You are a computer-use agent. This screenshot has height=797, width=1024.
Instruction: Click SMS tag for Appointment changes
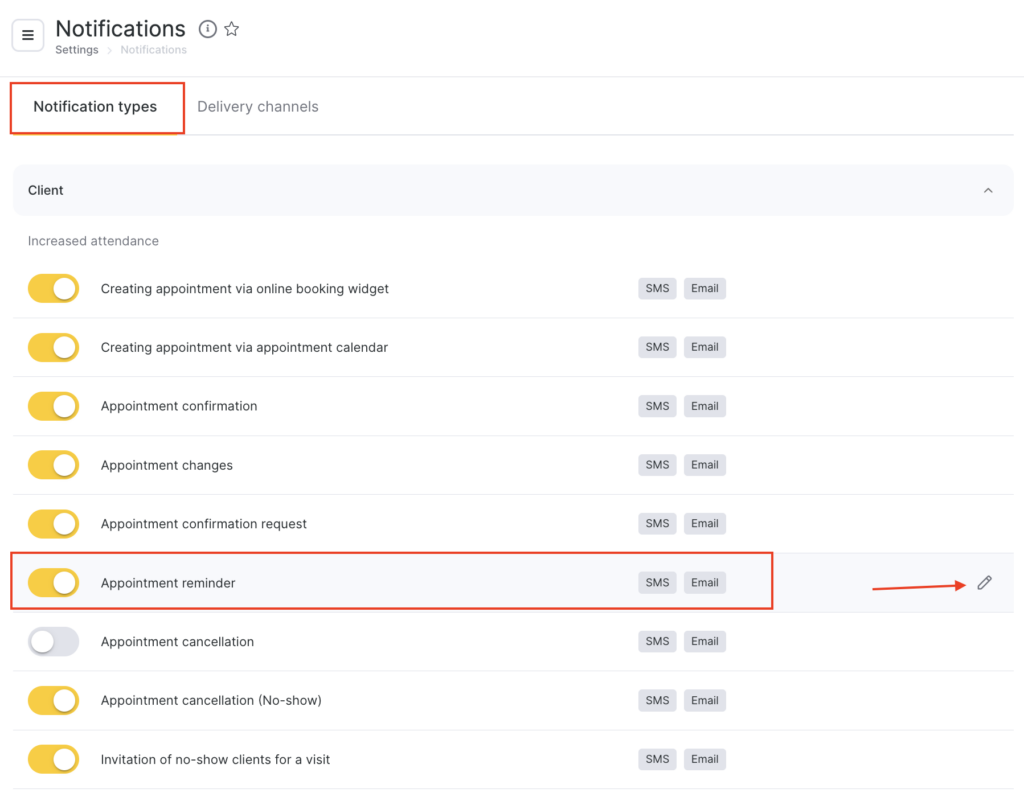(657, 465)
